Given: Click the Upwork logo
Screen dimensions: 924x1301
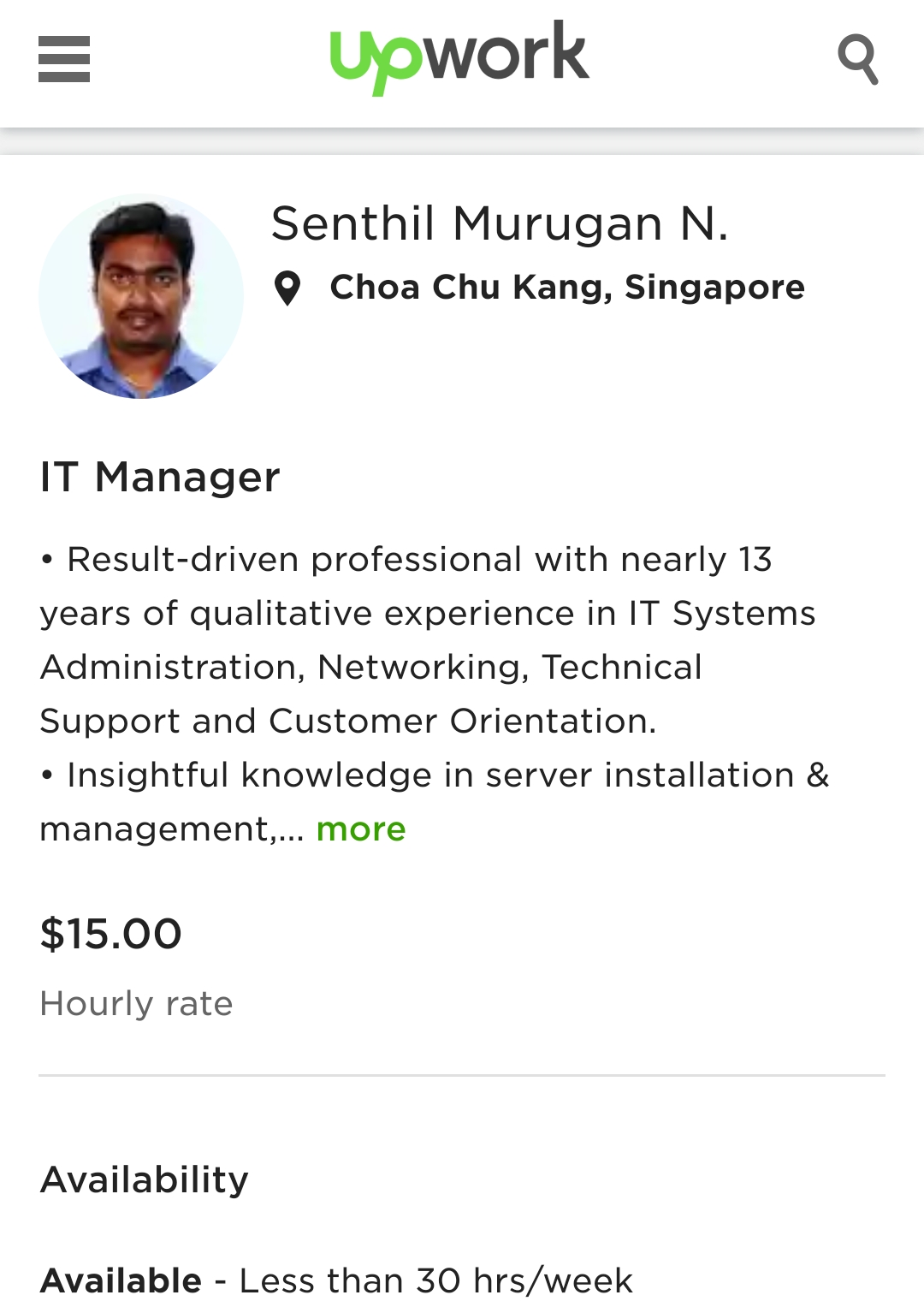Looking at the screenshot, I should point(459,57).
